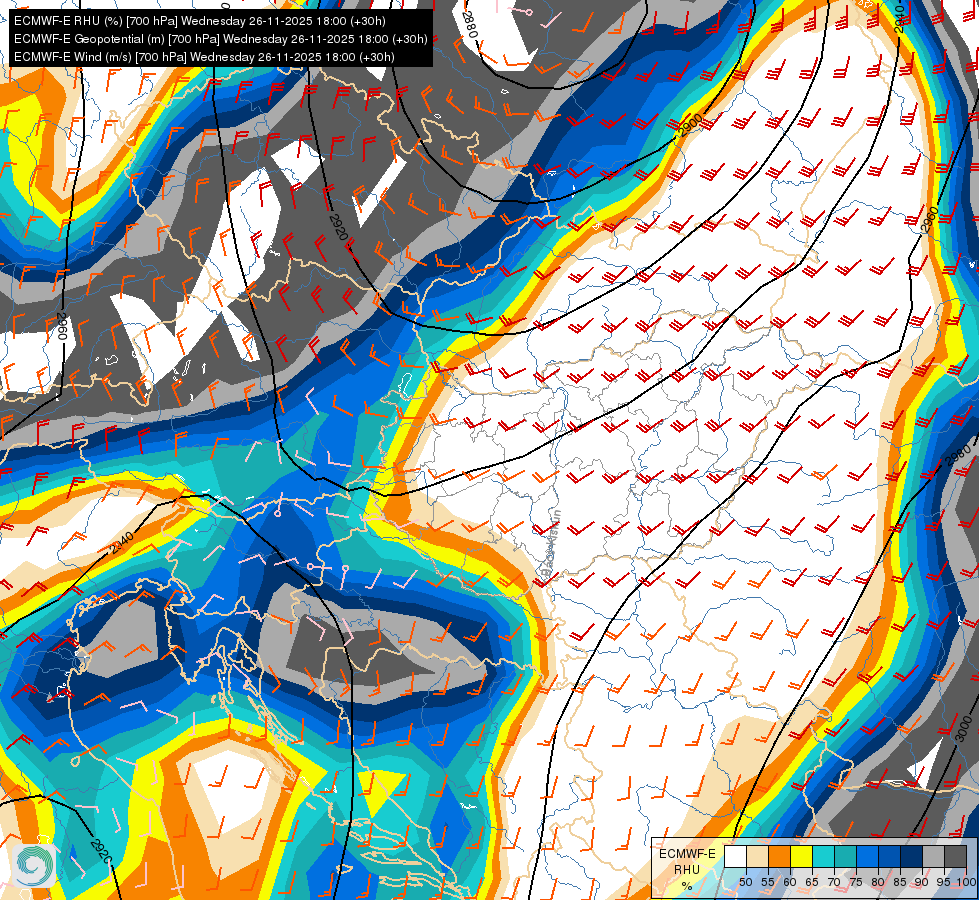979x900 pixels.
Task: Pick the cyan 65–70% legend swatch
Action: [x=824, y=856]
